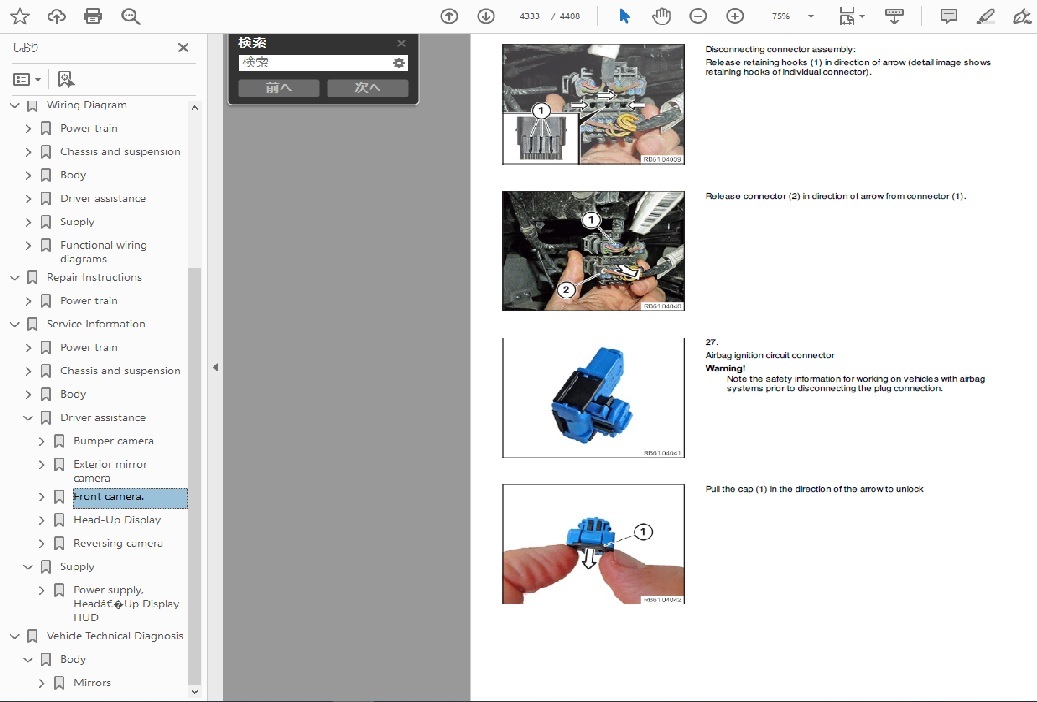1037x702 pixels.
Task: Click the star bookmark icon in toolbar
Action: pyautogui.click(x=20, y=16)
